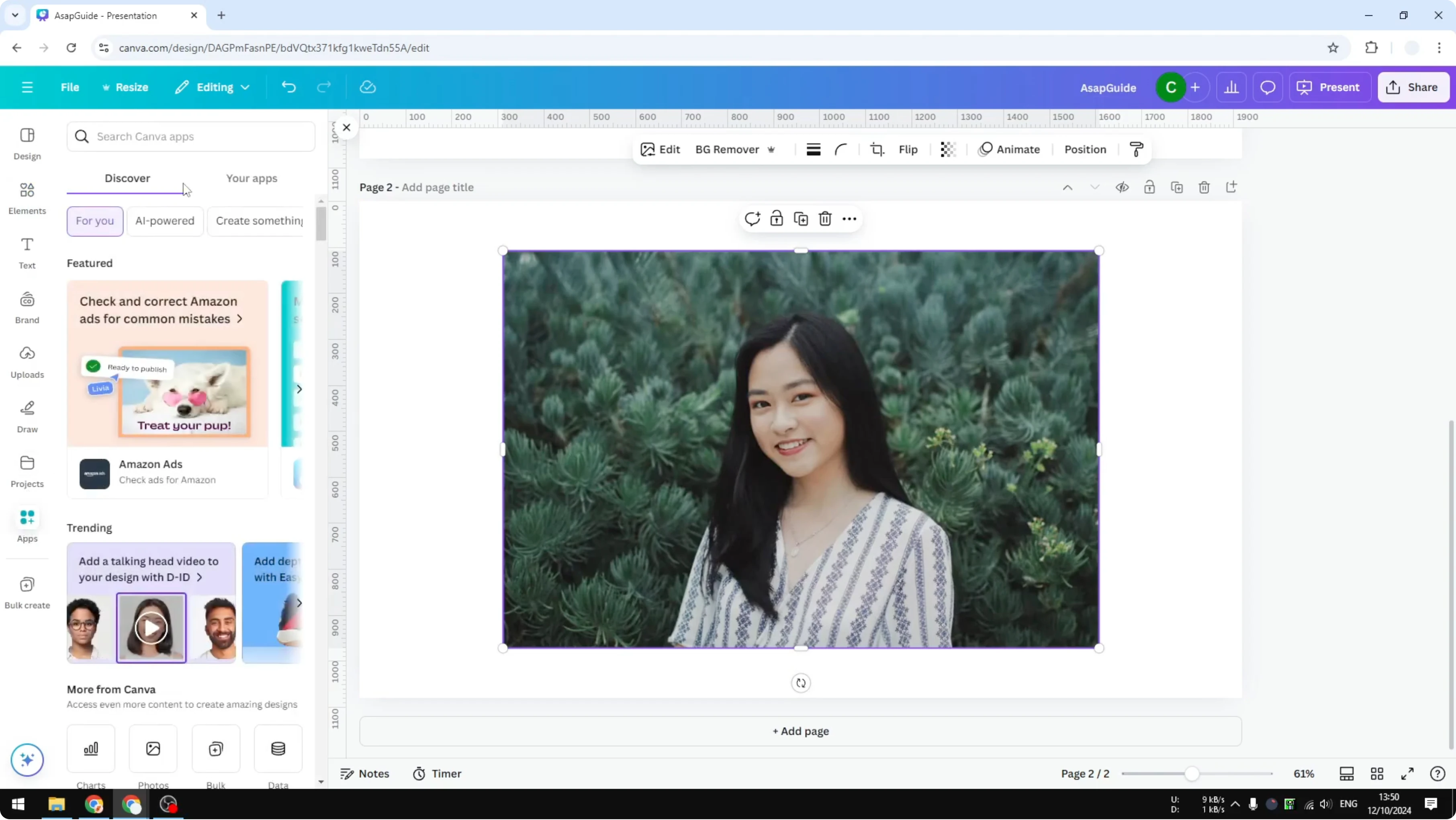Click the Present button

tap(1330, 87)
